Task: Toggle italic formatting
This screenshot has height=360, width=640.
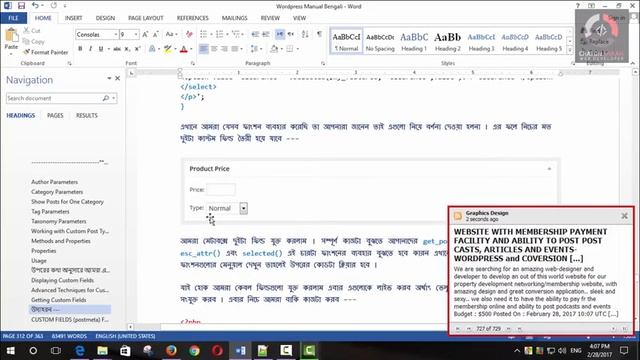Action: tap(90, 49)
